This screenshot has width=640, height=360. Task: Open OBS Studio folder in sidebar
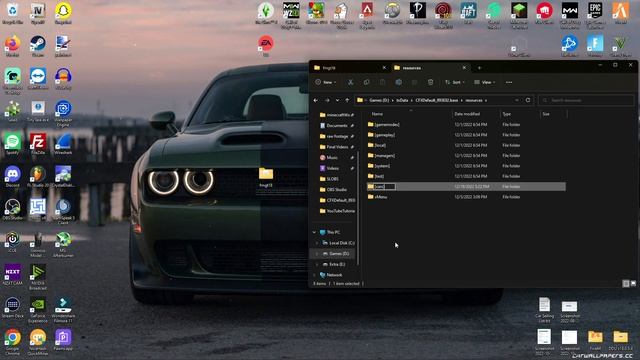(336, 189)
